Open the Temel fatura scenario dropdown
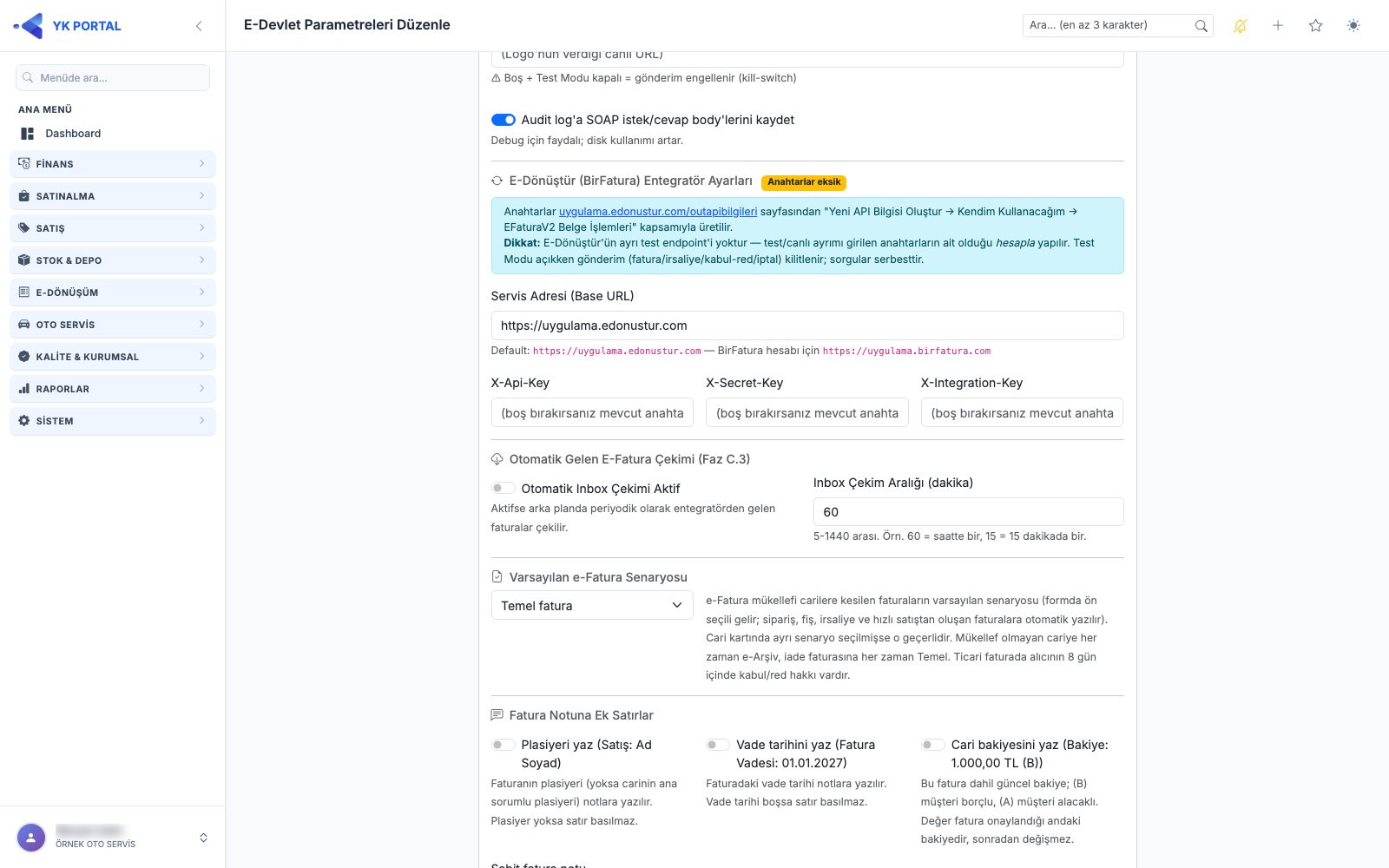 tap(592, 606)
